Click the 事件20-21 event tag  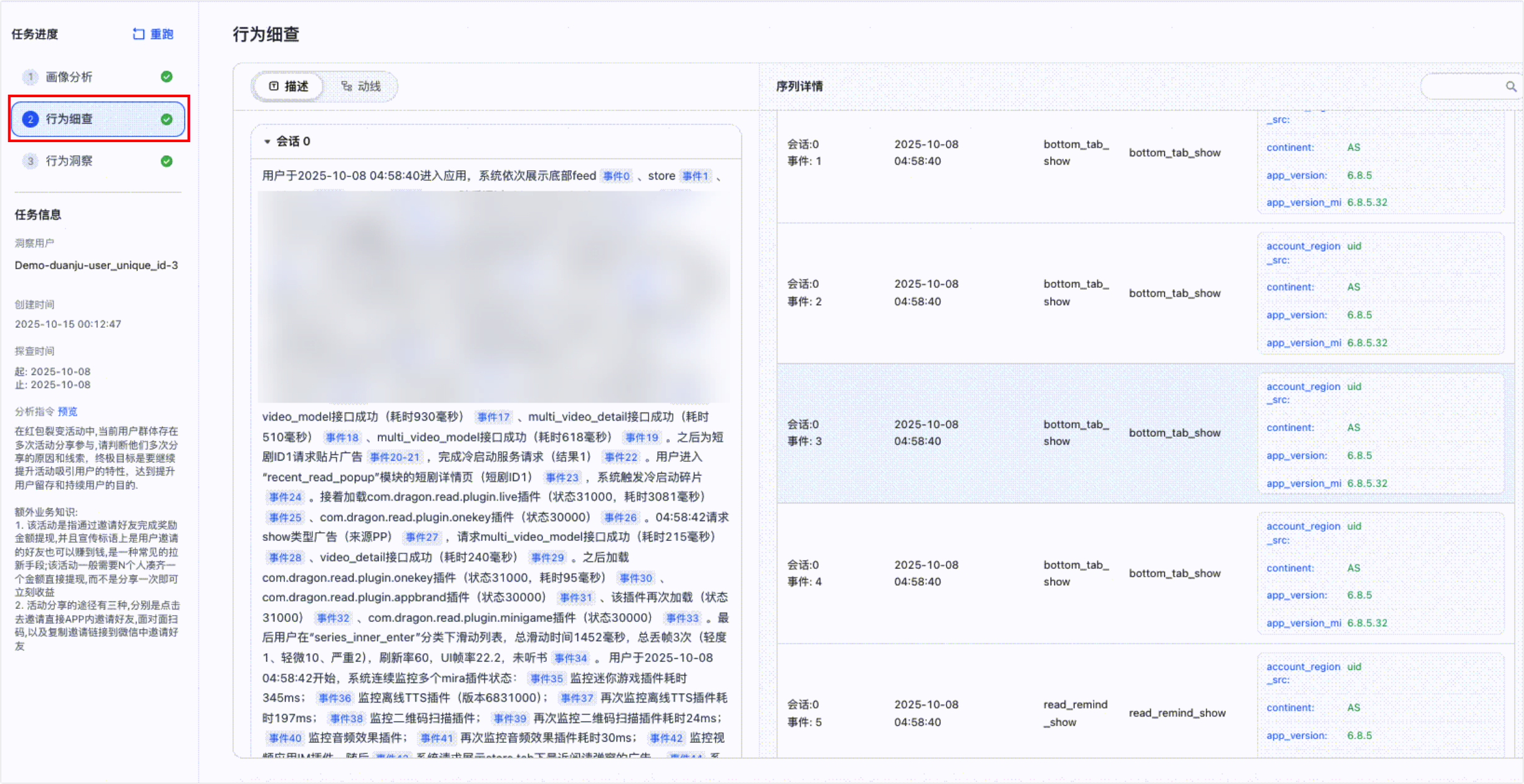click(395, 457)
